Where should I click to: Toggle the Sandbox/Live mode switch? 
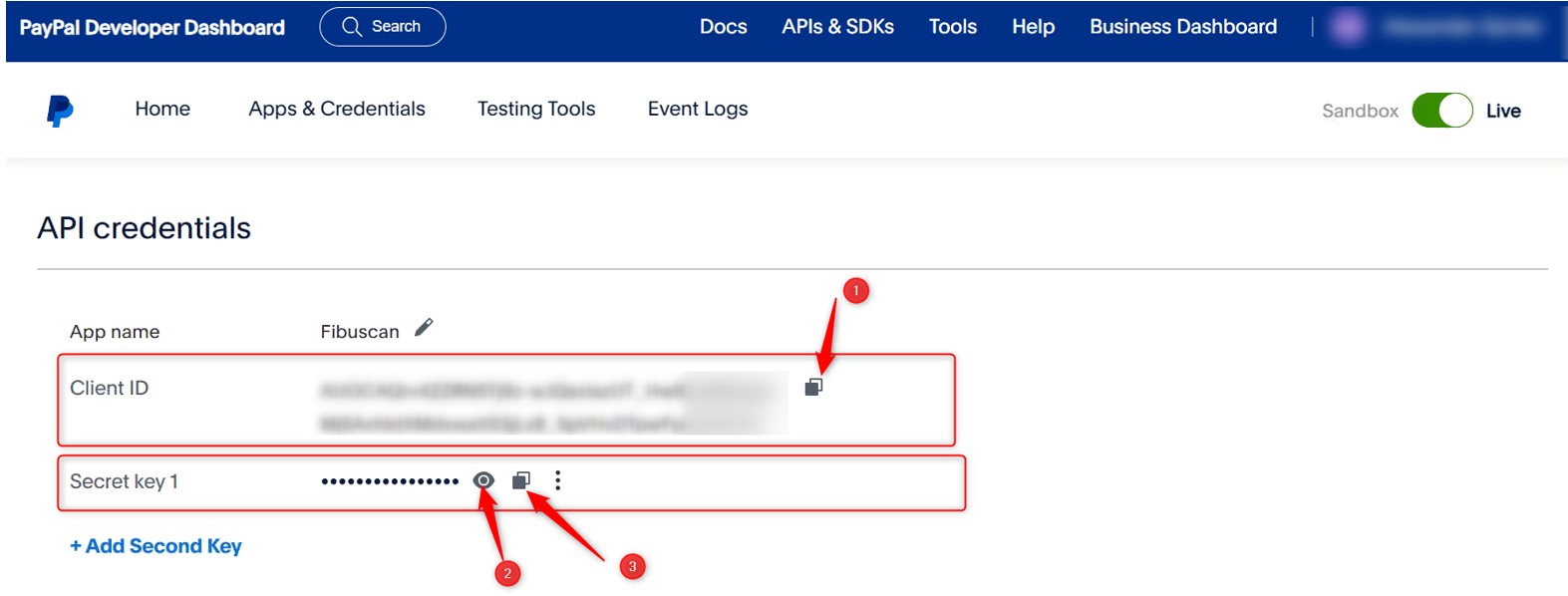[x=1441, y=111]
